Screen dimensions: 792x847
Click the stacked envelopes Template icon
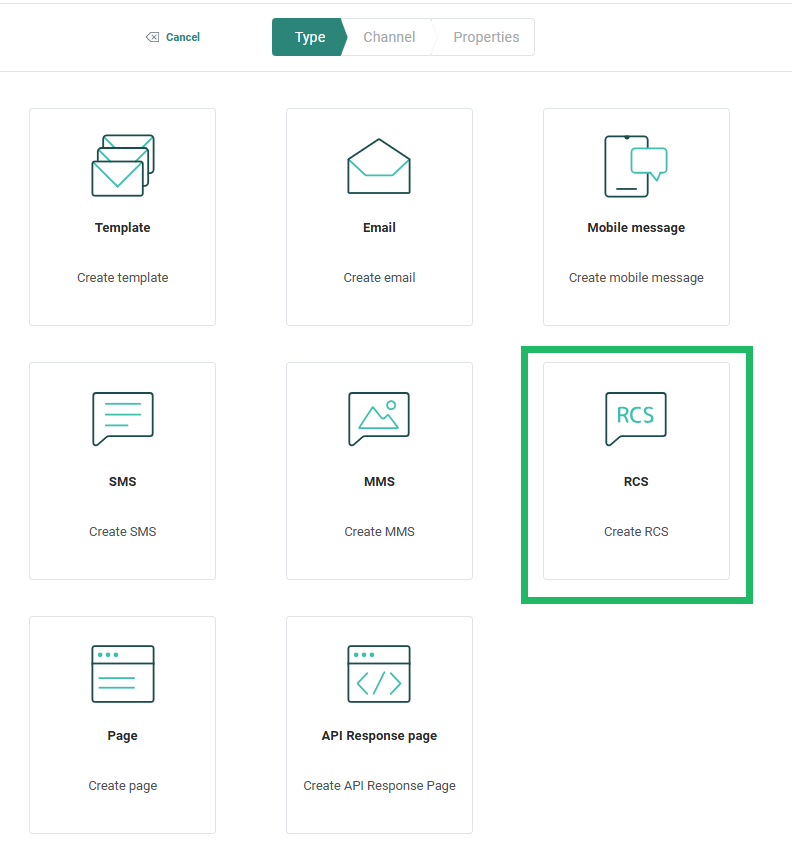coord(122,166)
